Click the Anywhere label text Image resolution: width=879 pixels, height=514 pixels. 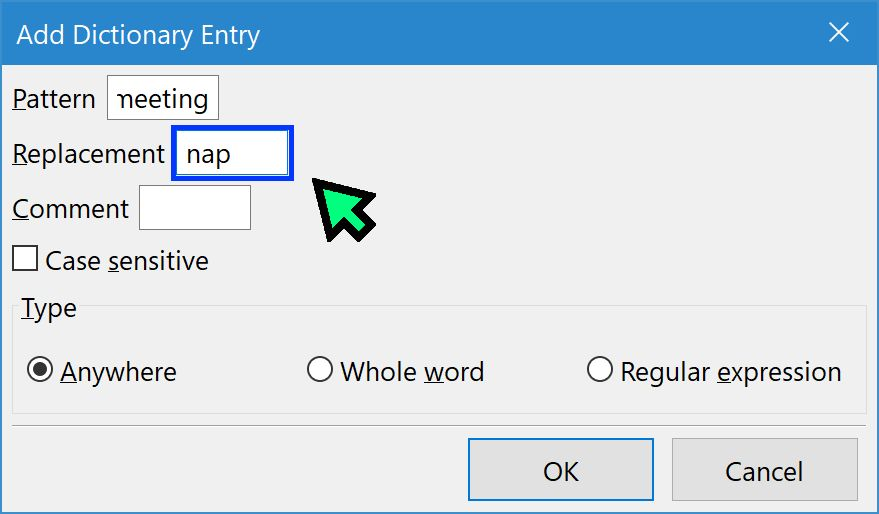tap(118, 372)
